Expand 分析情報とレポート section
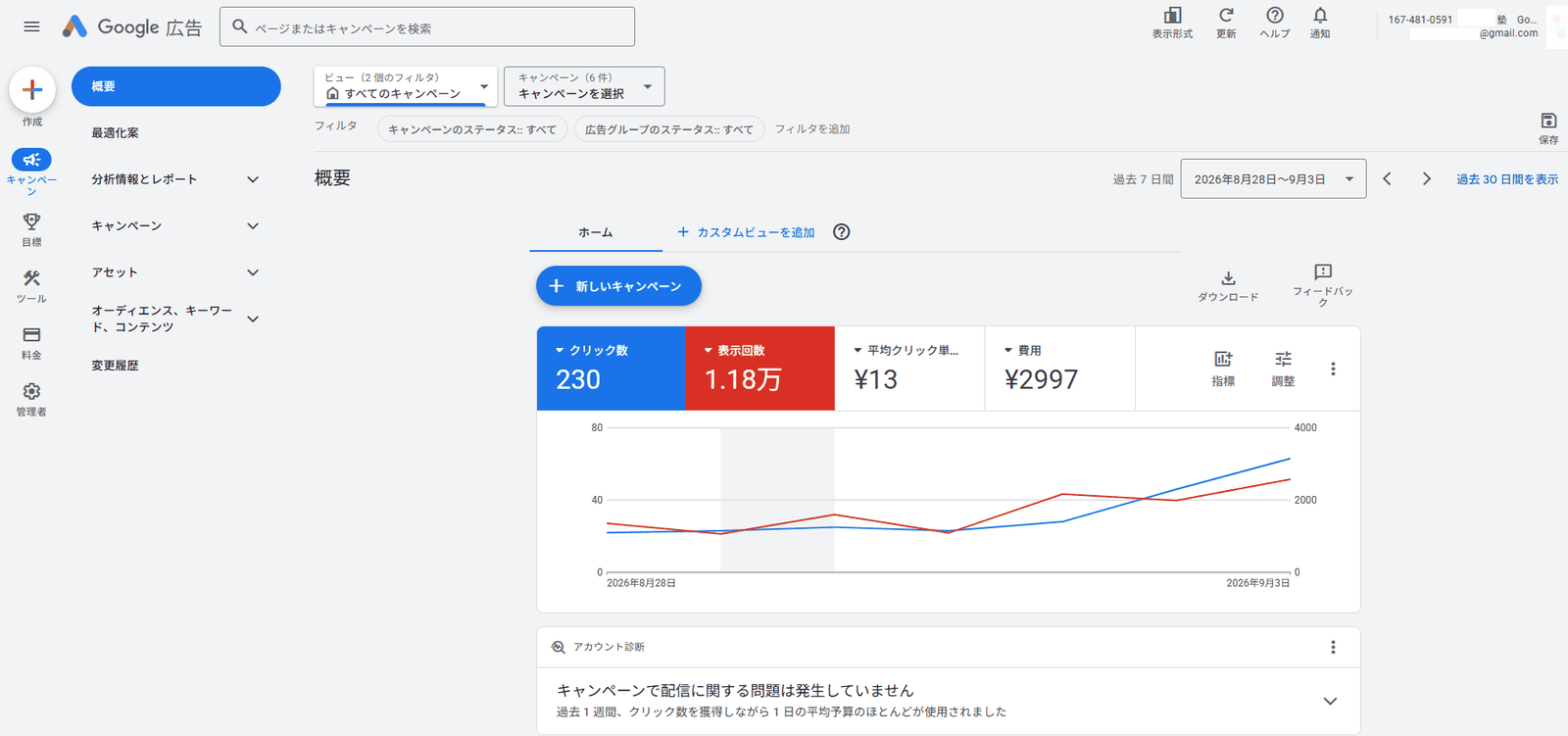Screen dimensions: 1568x736 coord(253,179)
